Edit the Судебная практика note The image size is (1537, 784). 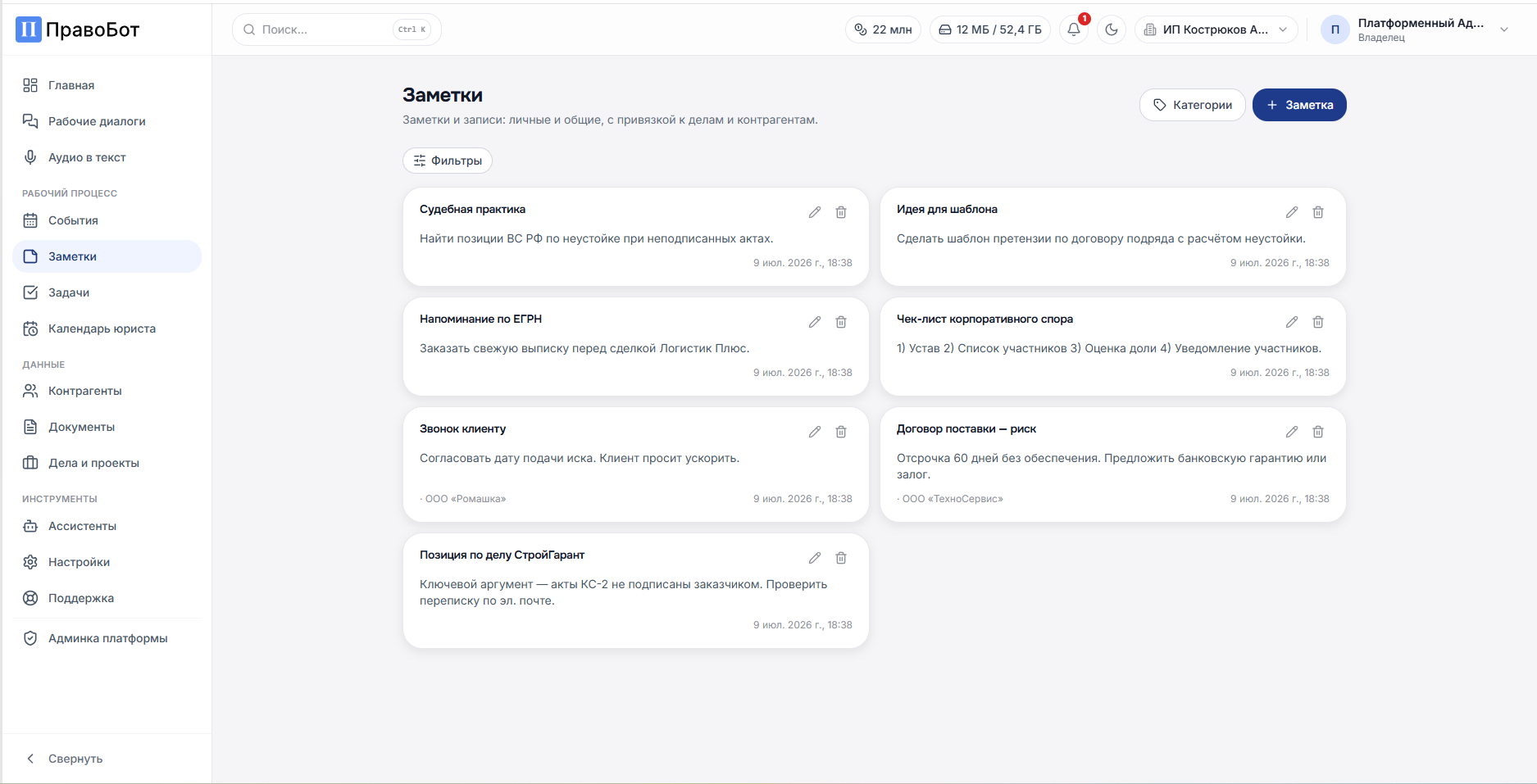click(x=815, y=212)
